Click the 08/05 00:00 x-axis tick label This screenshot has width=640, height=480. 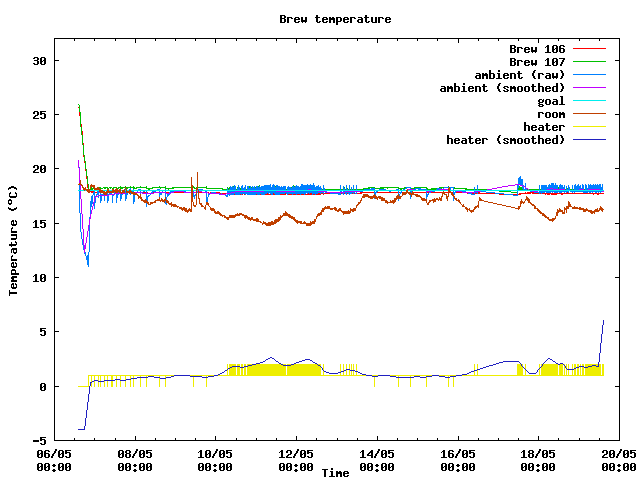coord(134,459)
